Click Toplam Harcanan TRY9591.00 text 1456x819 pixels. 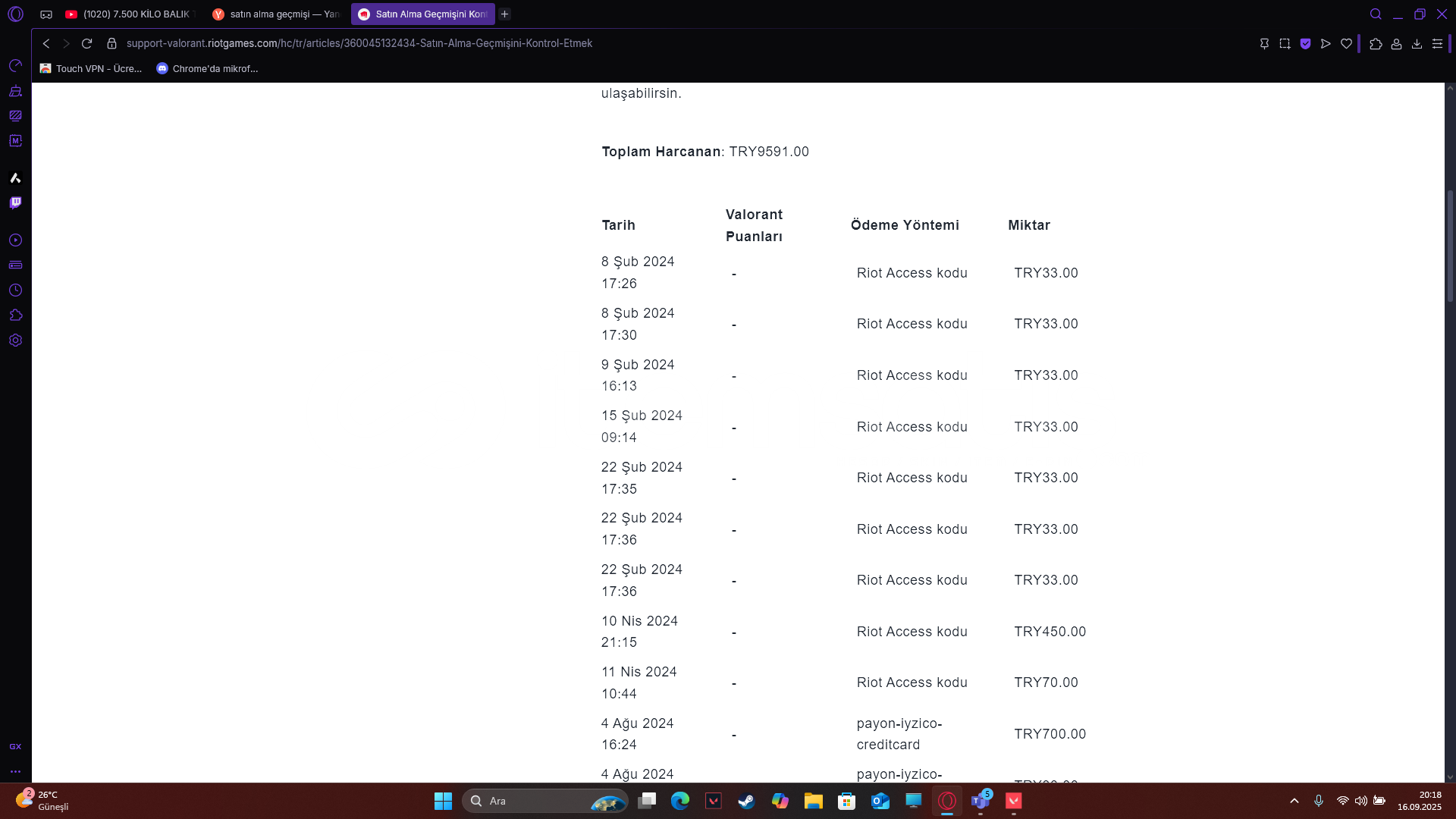705,152
